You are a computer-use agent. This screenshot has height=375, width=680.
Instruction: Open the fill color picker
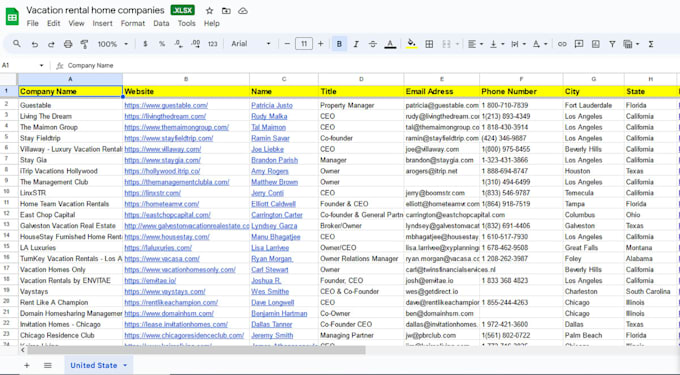pyautogui.click(x=412, y=44)
